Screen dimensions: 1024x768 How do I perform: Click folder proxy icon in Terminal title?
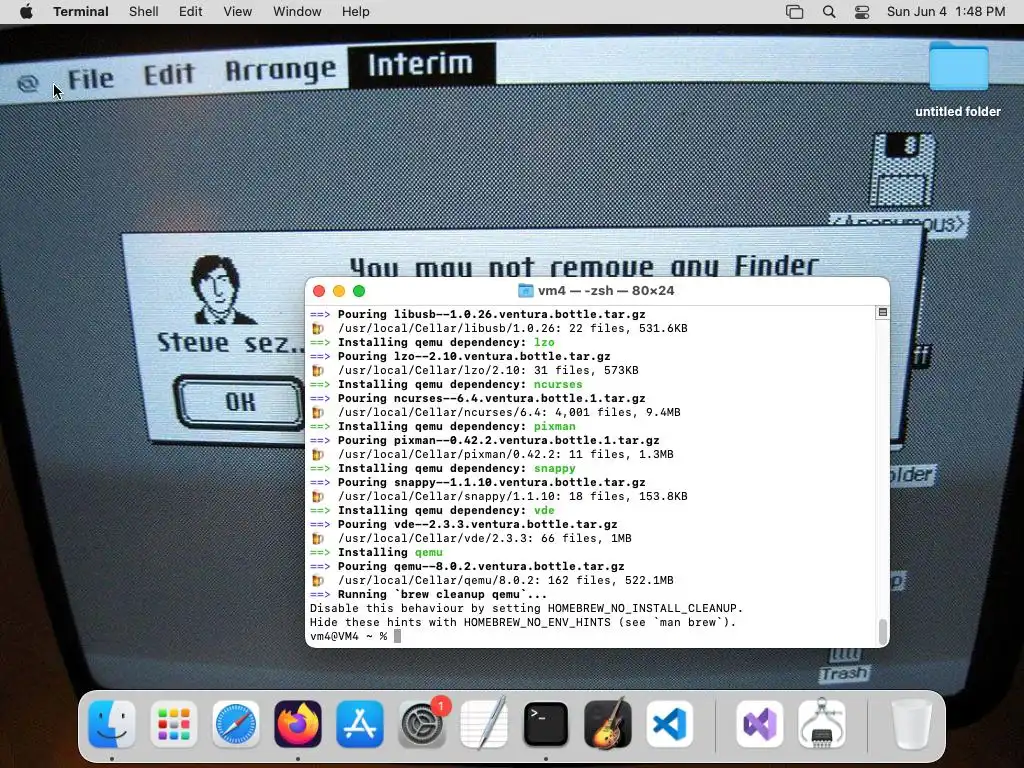(x=525, y=291)
